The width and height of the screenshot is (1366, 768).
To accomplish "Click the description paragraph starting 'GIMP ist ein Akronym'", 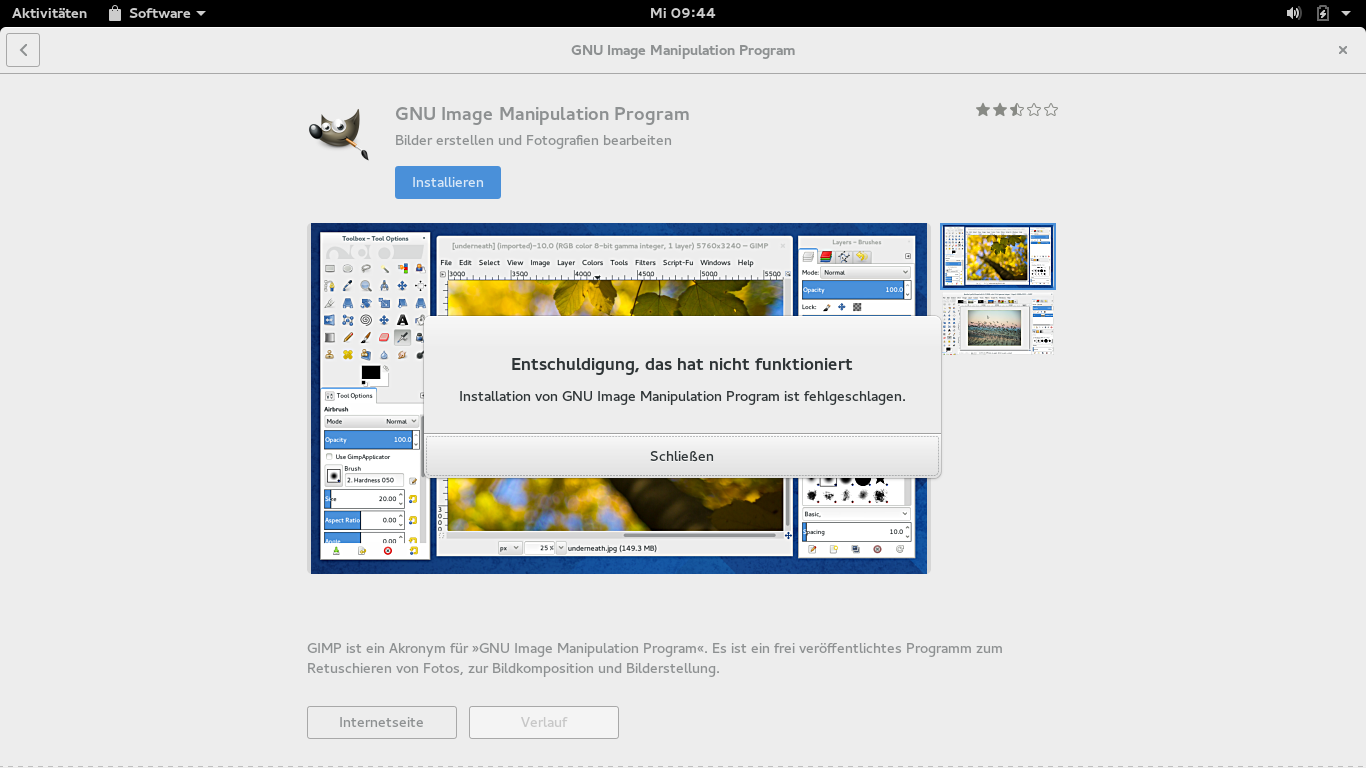I will 655,658.
